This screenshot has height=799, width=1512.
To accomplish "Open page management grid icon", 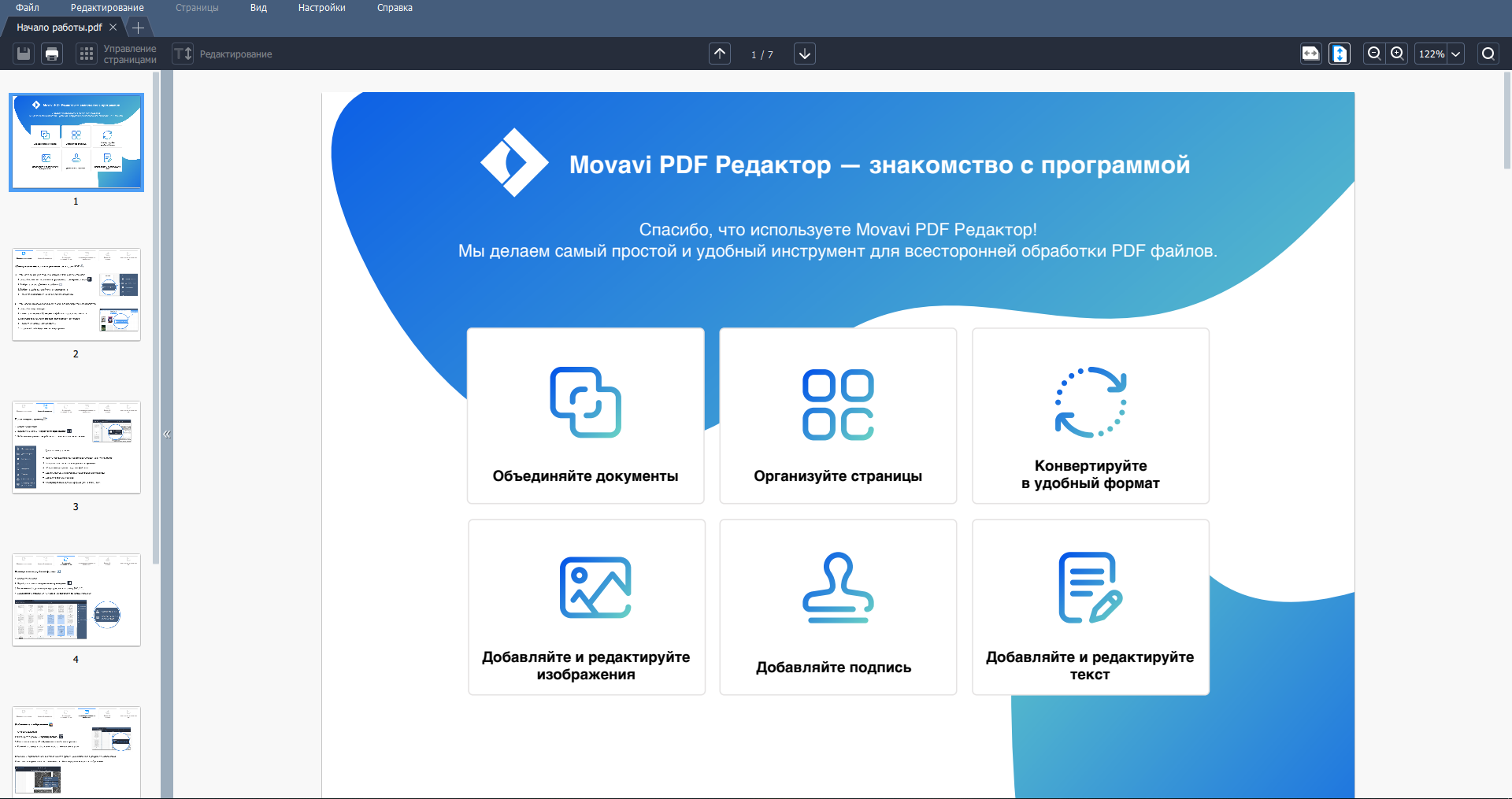I will click(x=87, y=54).
